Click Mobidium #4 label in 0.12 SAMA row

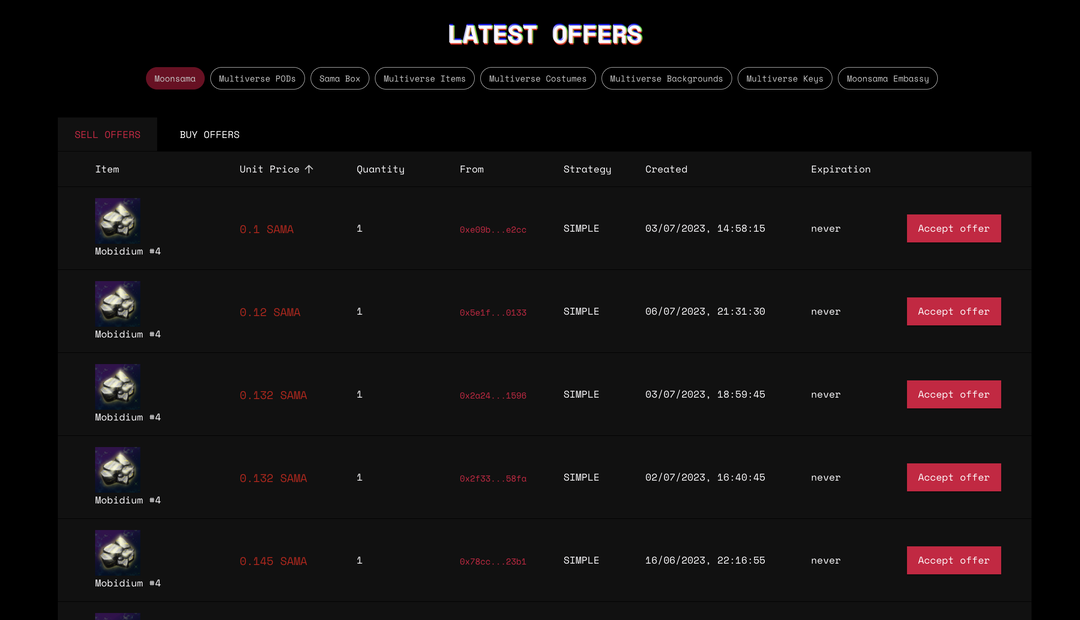coord(128,334)
